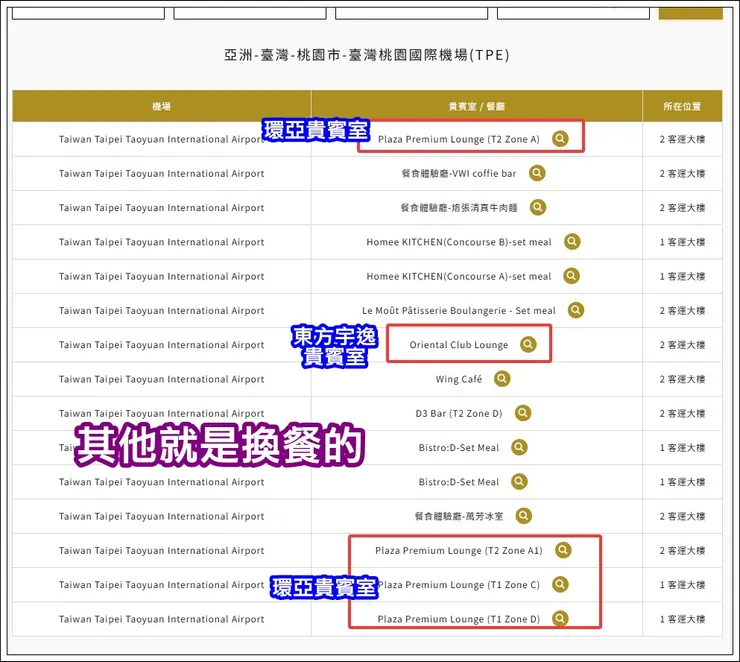This screenshot has width=740, height=662.
Task: Click search icon beside Oriental Club Lounge
Action: pos(529,344)
